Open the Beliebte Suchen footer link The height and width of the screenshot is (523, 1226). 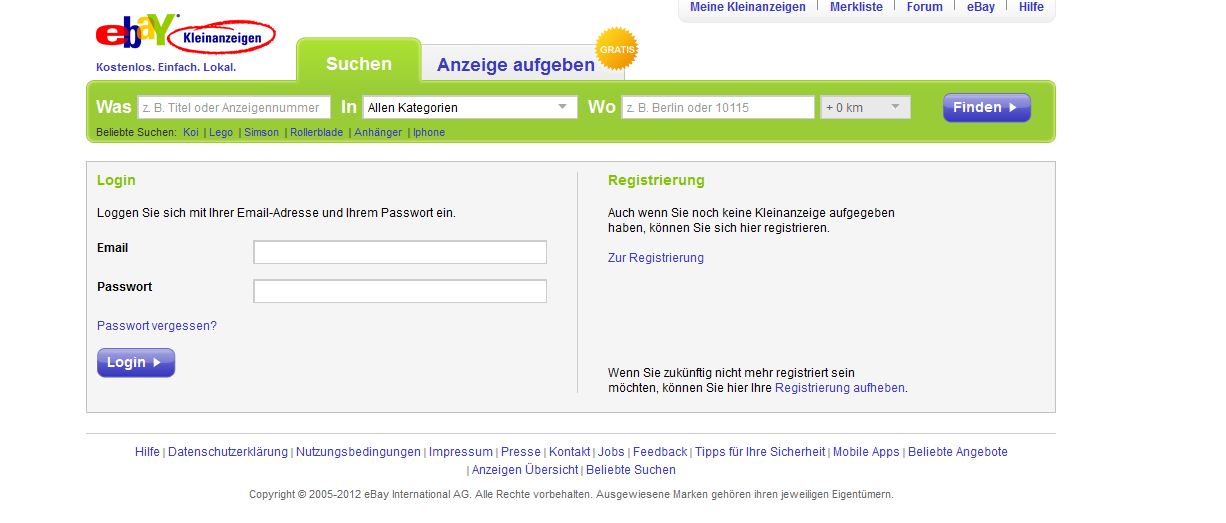[x=631, y=470]
